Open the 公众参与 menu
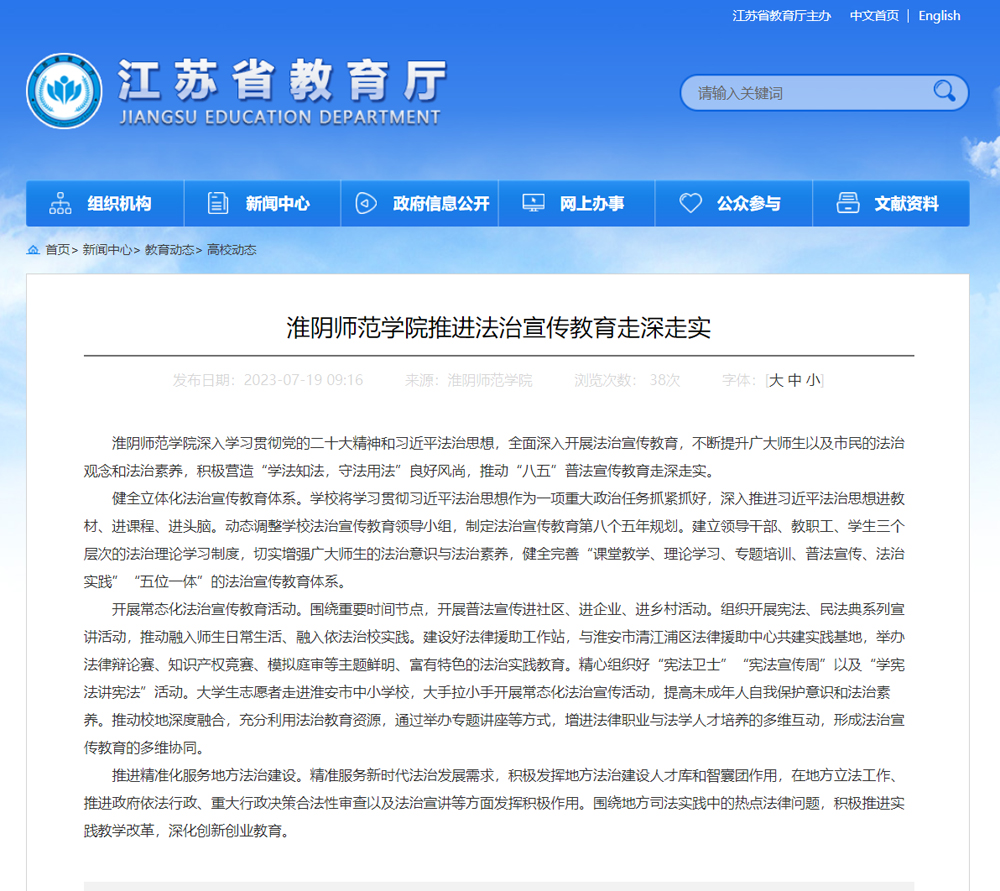The height and width of the screenshot is (891, 1000). coord(734,203)
